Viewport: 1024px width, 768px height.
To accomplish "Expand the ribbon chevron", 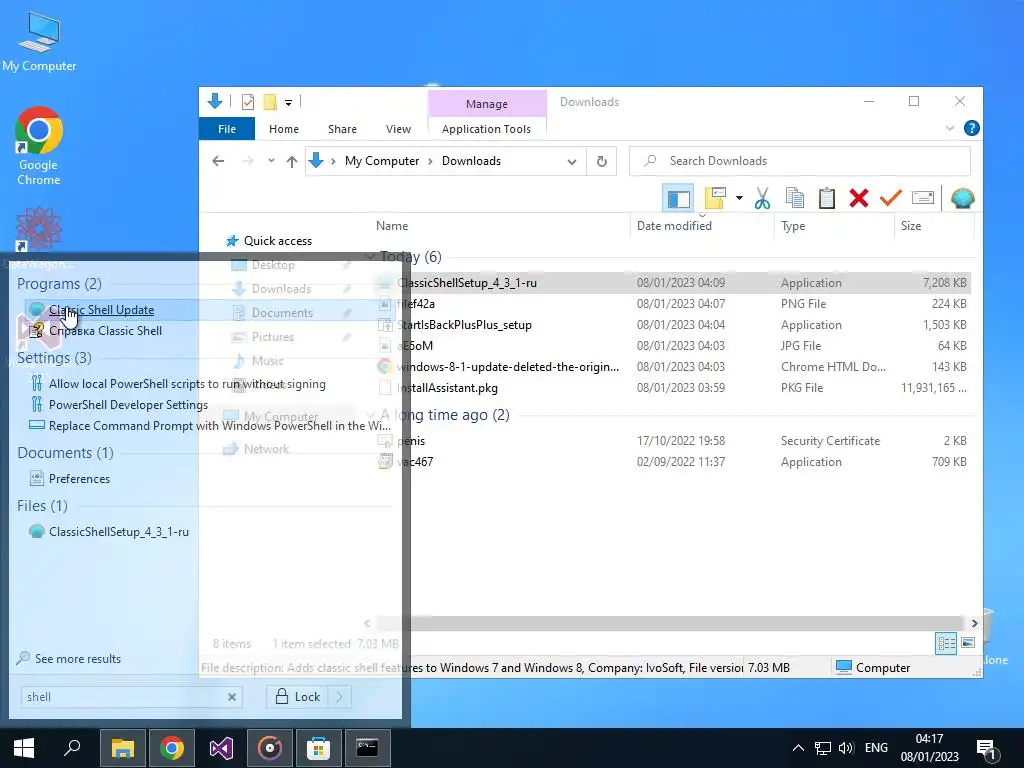I will tap(950, 129).
